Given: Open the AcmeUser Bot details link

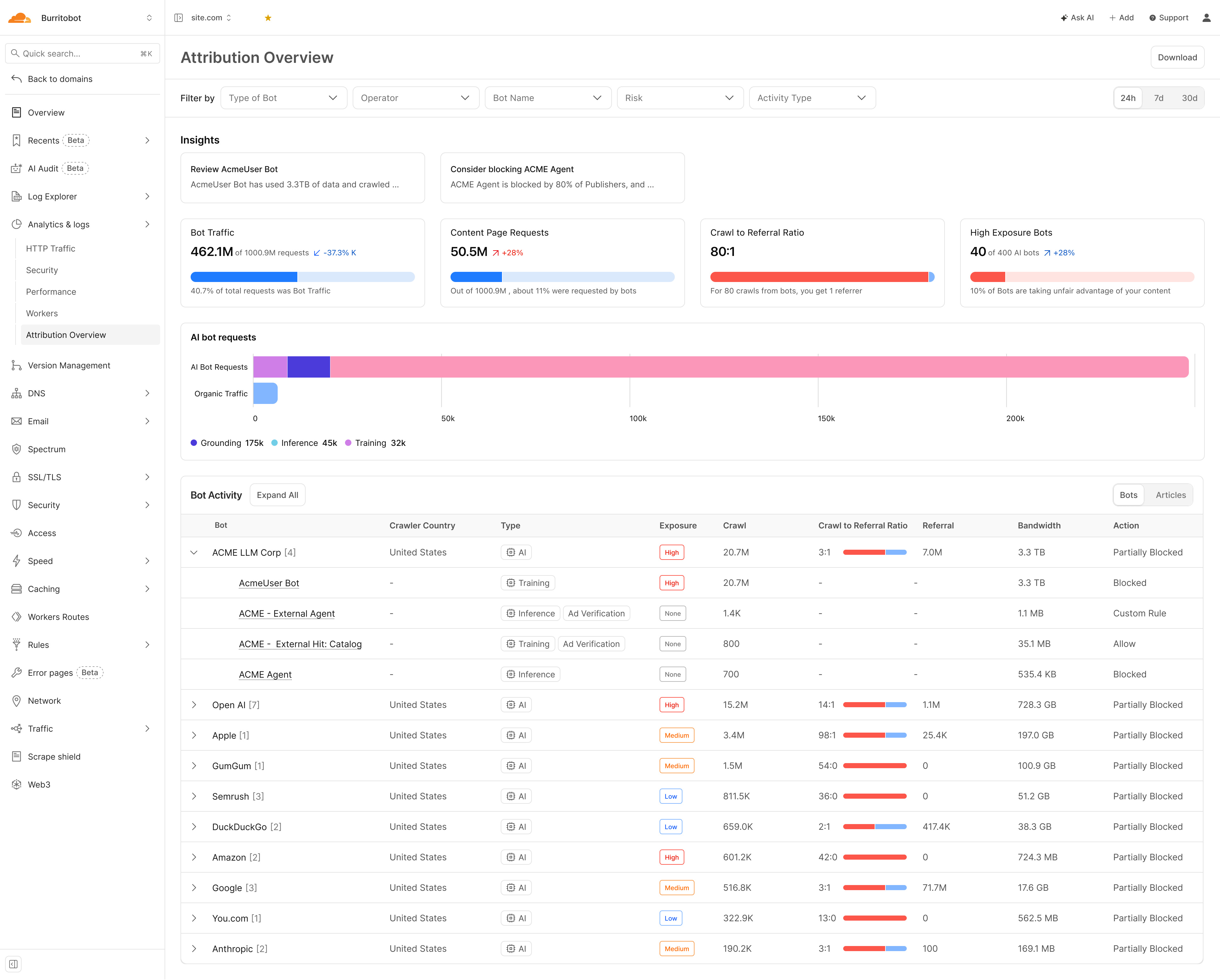Looking at the screenshot, I should [x=269, y=583].
